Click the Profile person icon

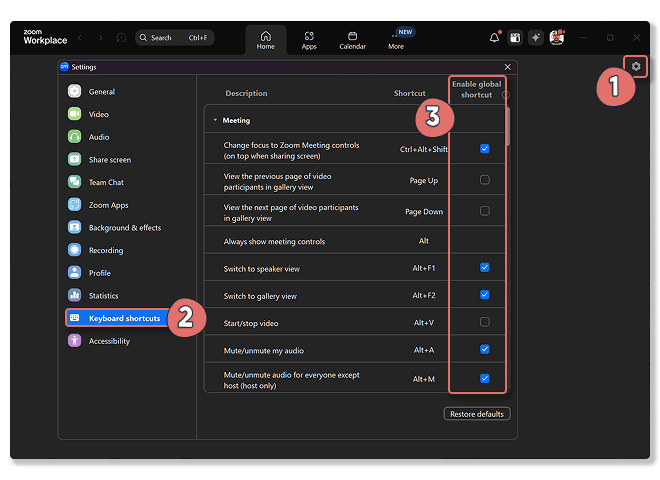(75, 272)
